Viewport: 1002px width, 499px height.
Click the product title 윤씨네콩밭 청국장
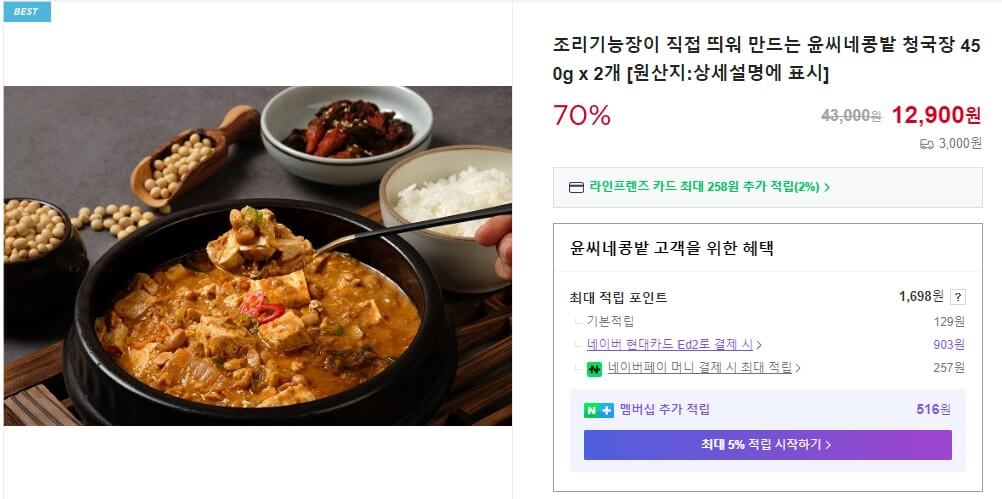(x=766, y=59)
